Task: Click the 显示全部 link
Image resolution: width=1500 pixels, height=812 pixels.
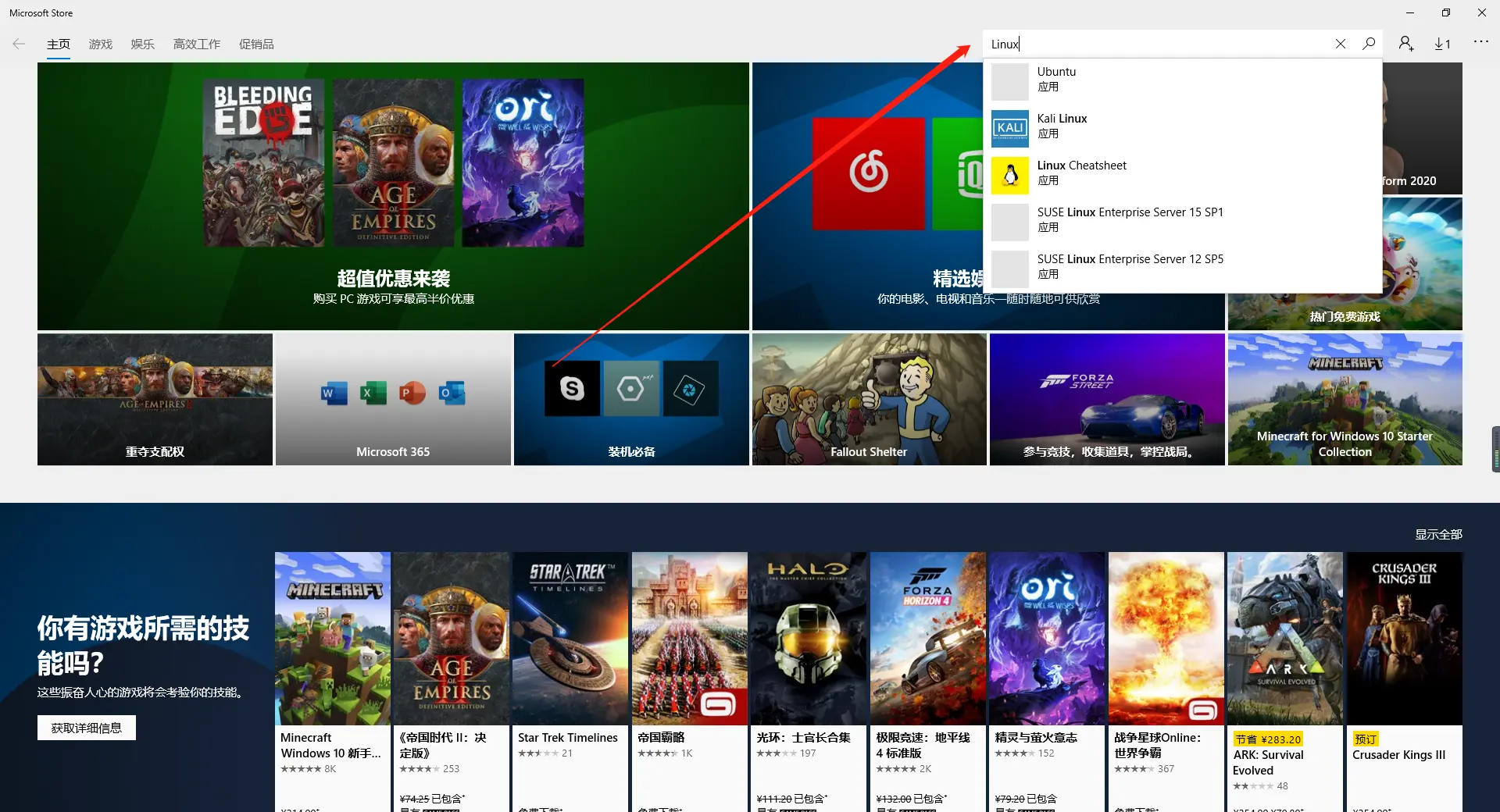Action: (1438, 535)
